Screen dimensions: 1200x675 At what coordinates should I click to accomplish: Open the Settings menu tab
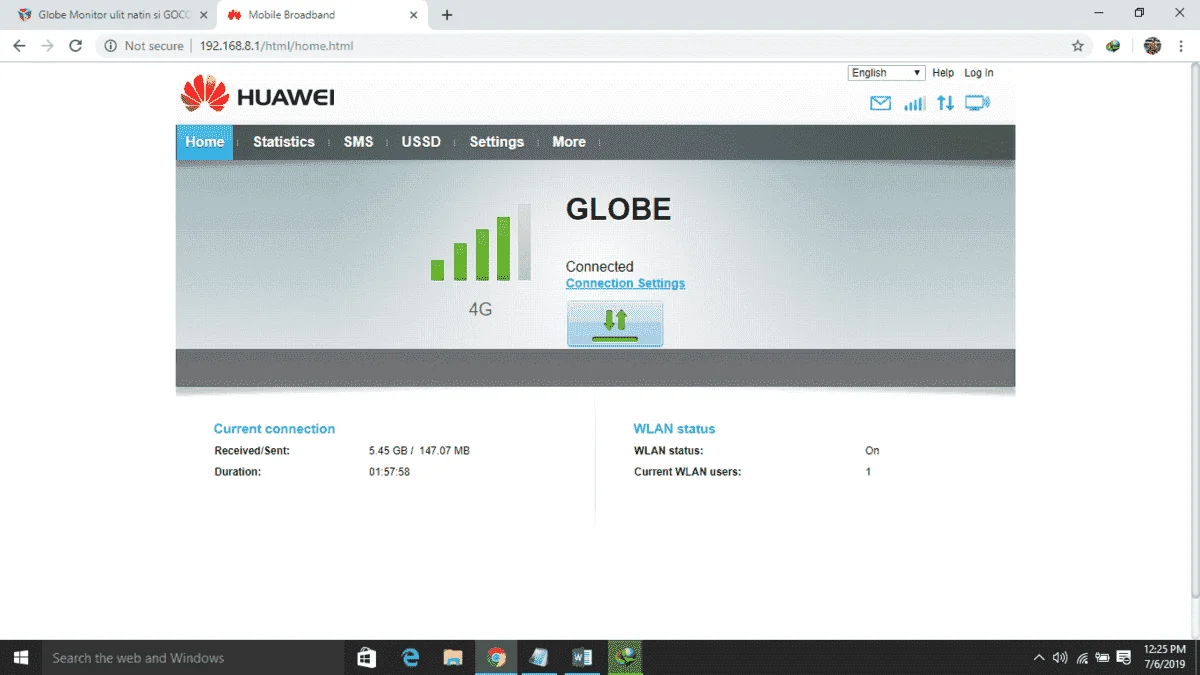(x=497, y=142)
